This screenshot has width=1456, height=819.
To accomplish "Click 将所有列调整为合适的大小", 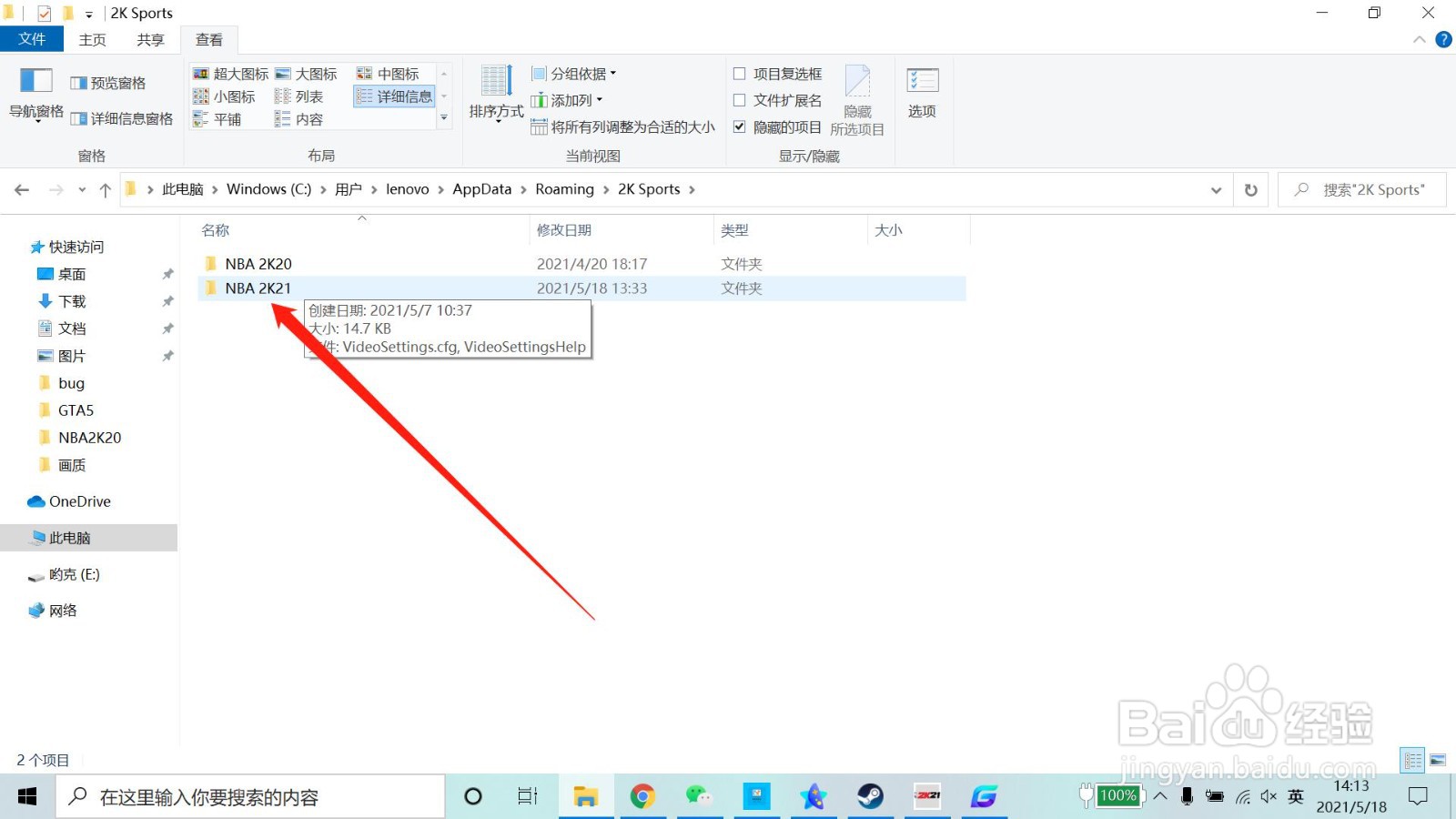I will pyautogui.click(x=622, y=127).
